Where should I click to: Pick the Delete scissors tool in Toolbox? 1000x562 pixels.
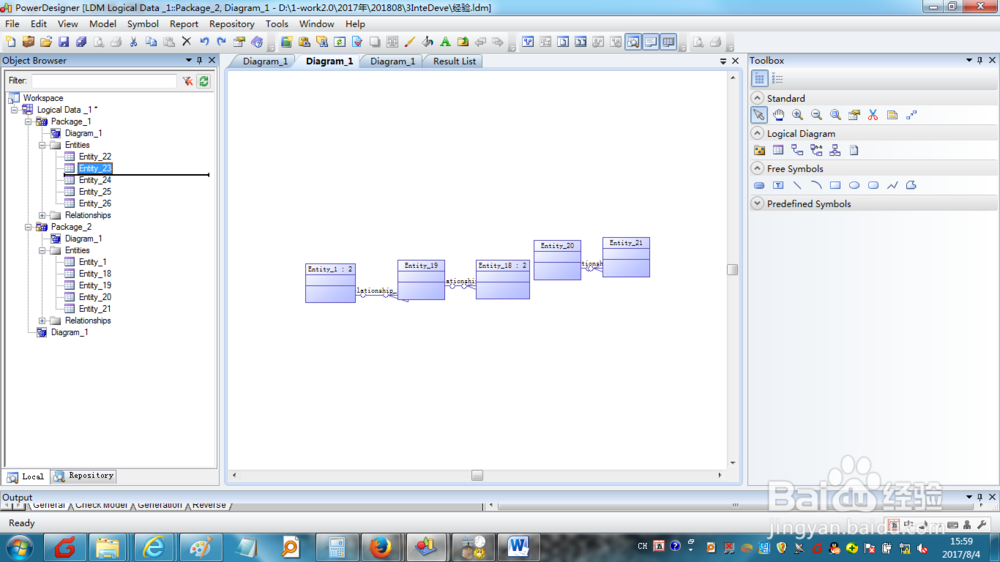tap(873, 115)
